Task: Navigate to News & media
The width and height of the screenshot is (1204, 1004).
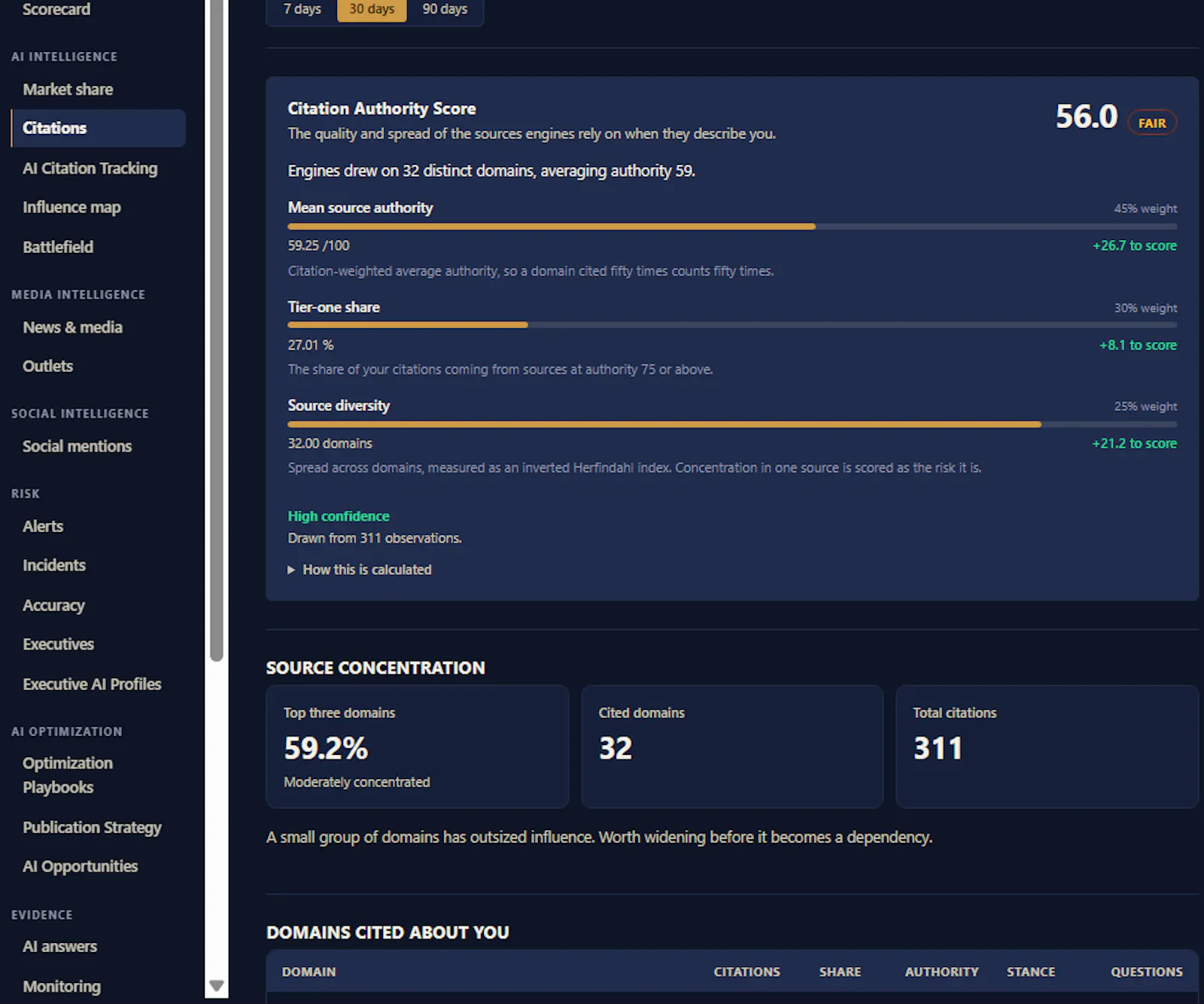Action: (72, 327)
